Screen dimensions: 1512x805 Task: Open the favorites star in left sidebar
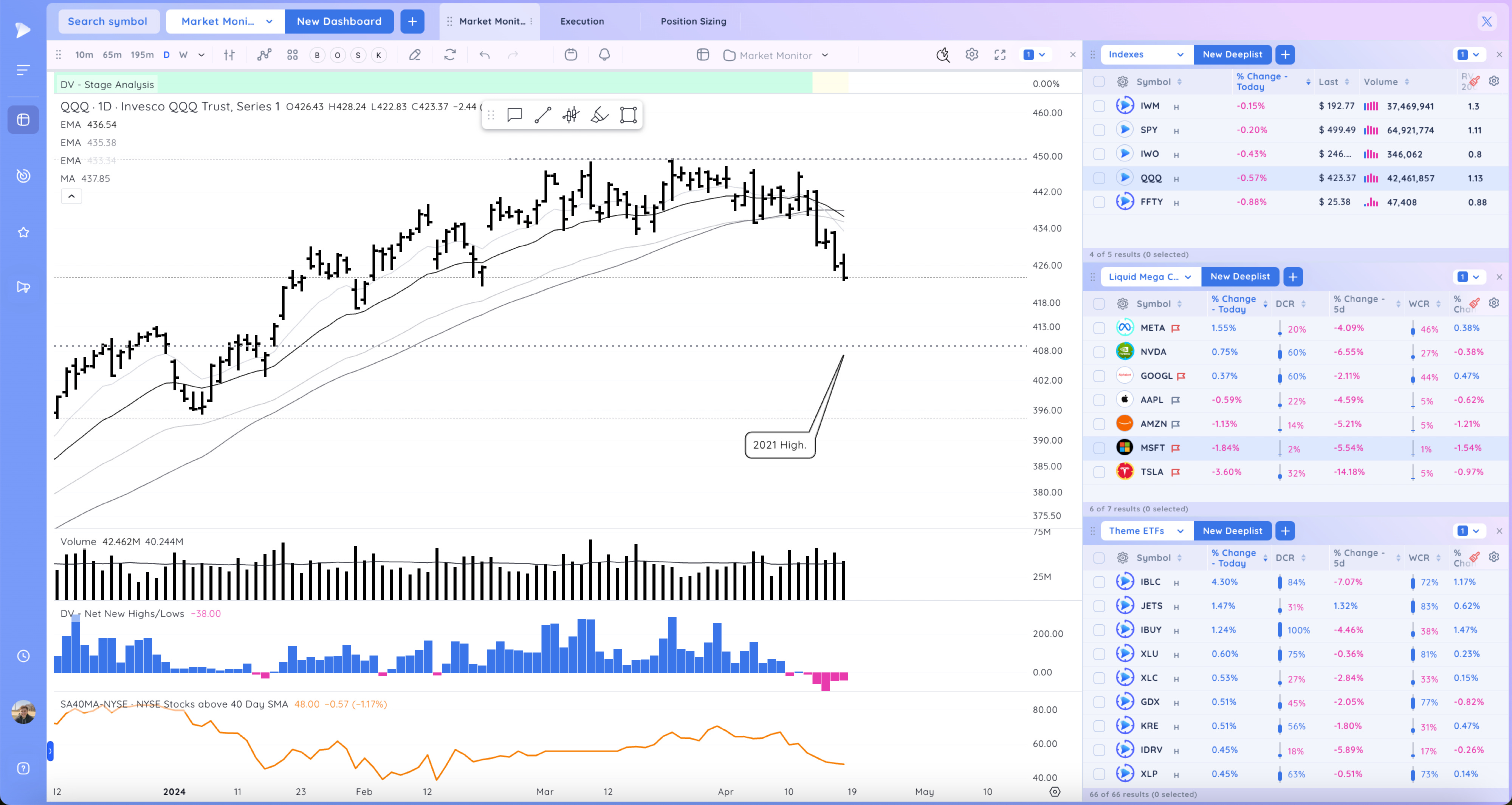(23, 232)
